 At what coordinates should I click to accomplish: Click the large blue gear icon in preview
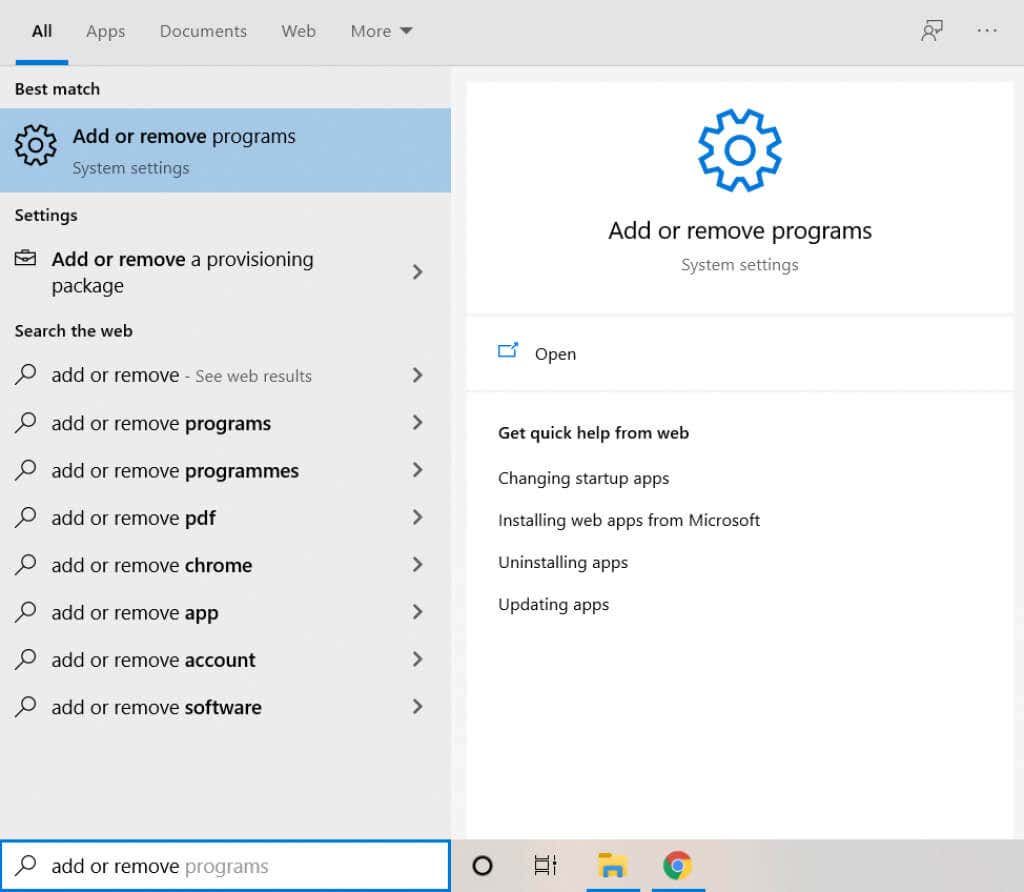pyautogui.click(x=739, y=150)
